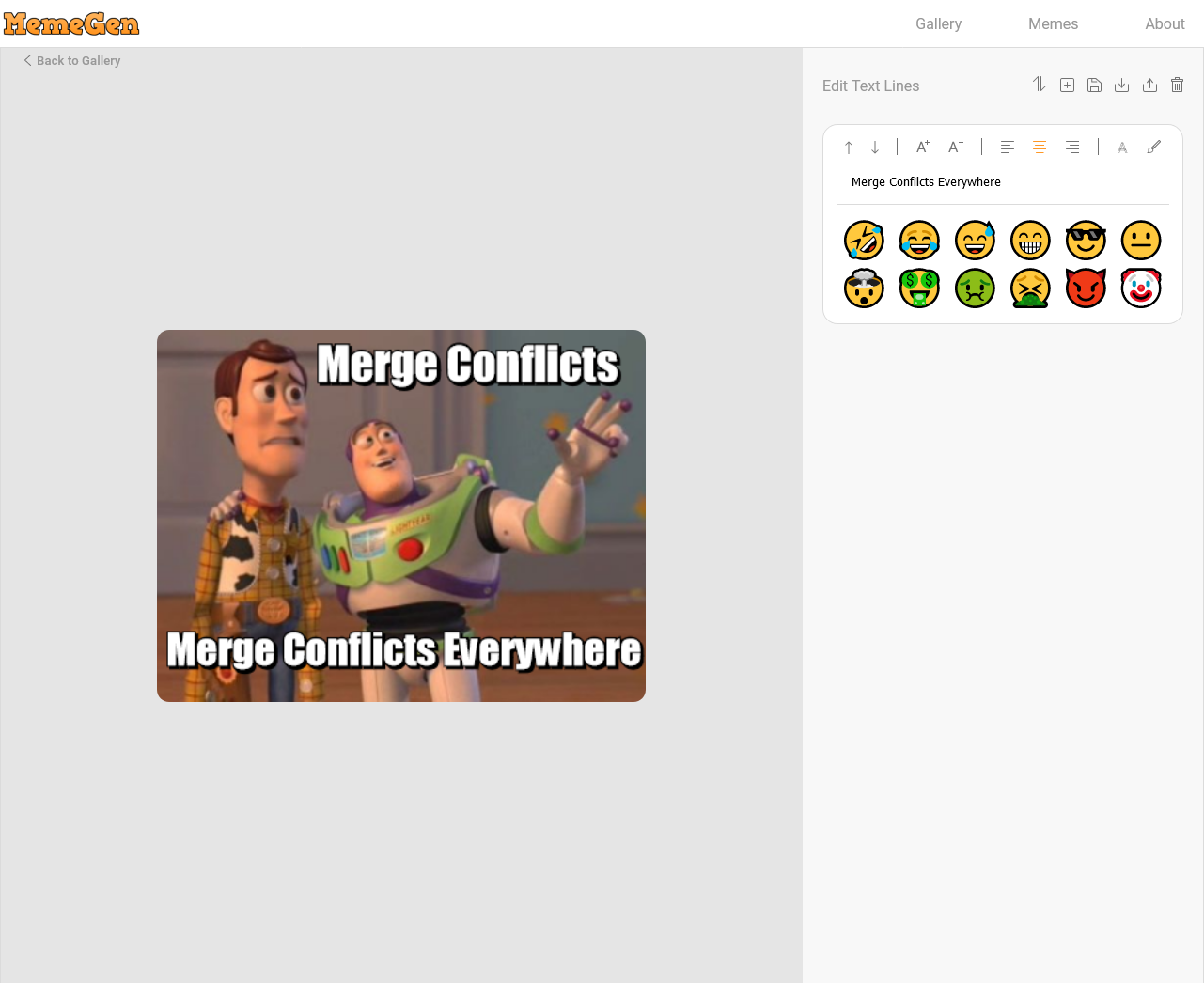
Task: Add a new text line
Action: 1067,86
